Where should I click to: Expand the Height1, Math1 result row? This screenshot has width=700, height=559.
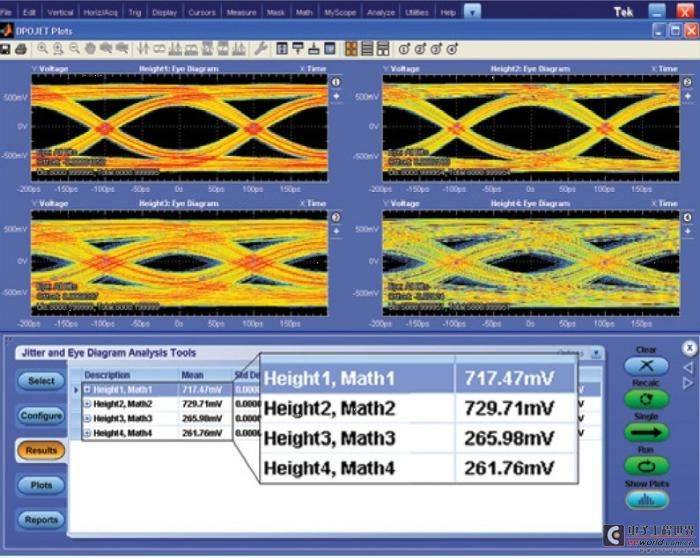[88, 390]
